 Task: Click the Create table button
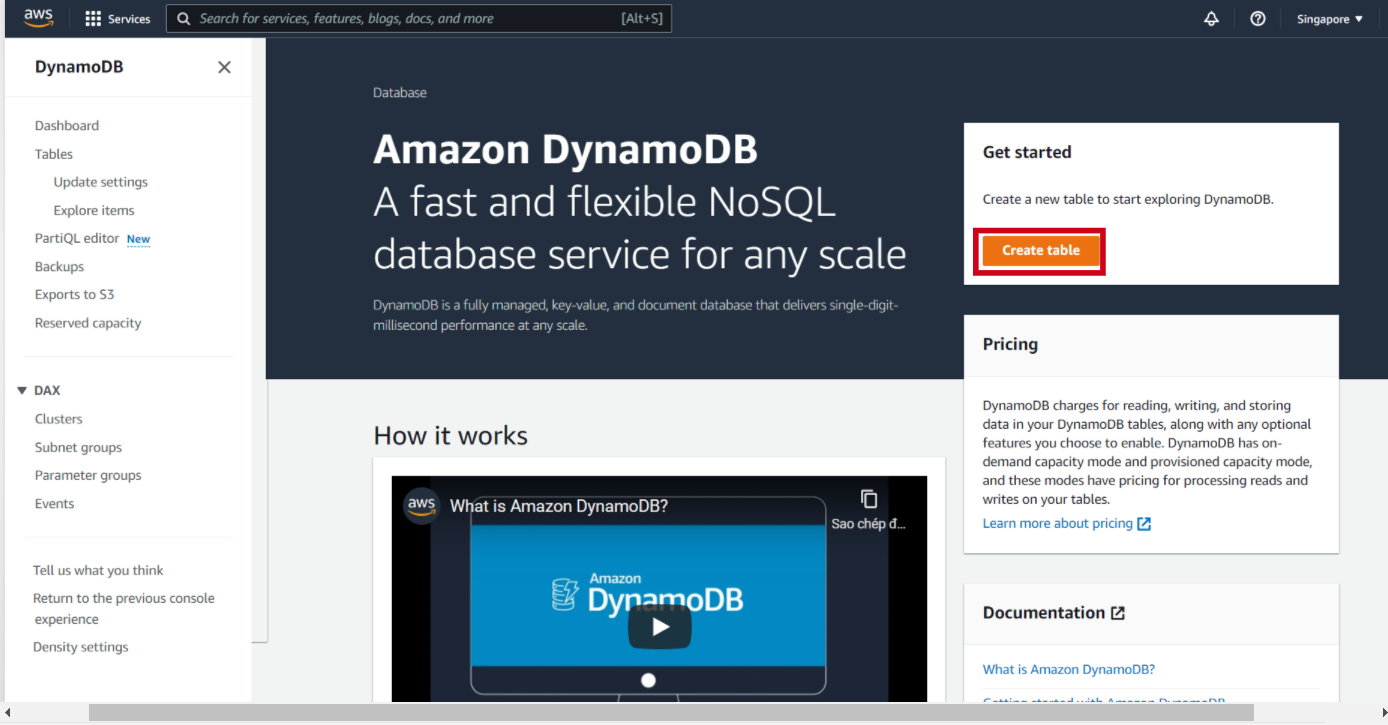[x=1040, y=250]
